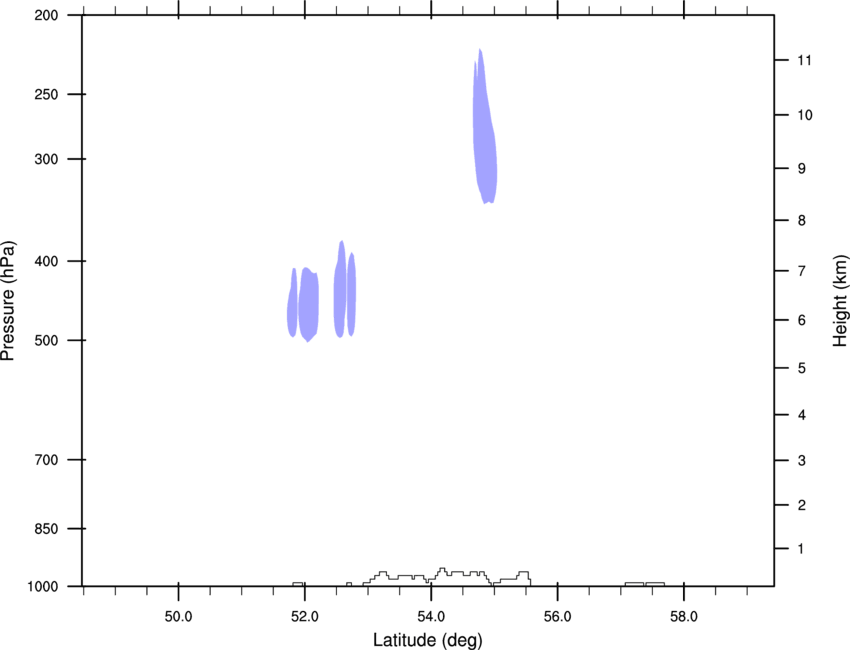850x650 pixels.
Task: Click the 10 km height label
Action: pyautogui.click(x=805, y=115)
